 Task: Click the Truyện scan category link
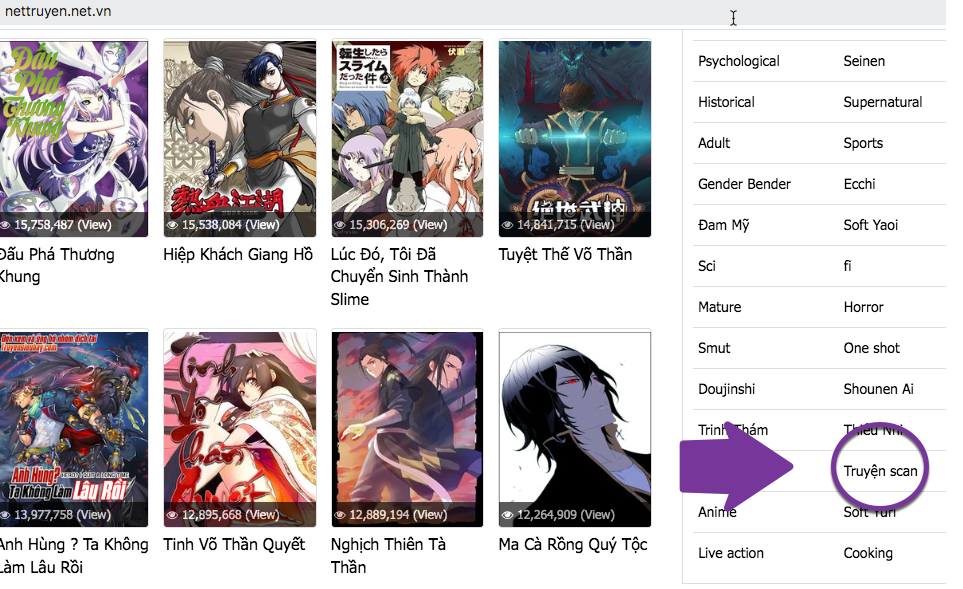pos(880,471)
